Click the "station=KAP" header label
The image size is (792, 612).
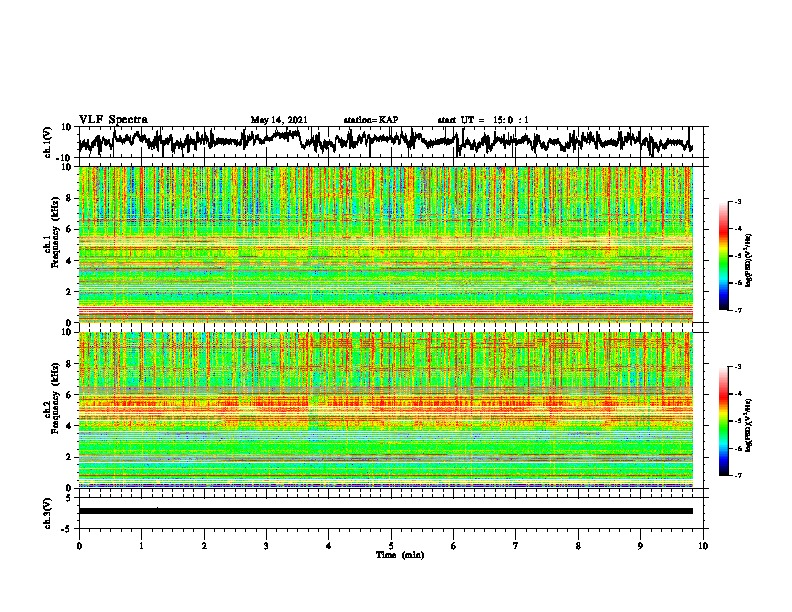click(371, 120)
